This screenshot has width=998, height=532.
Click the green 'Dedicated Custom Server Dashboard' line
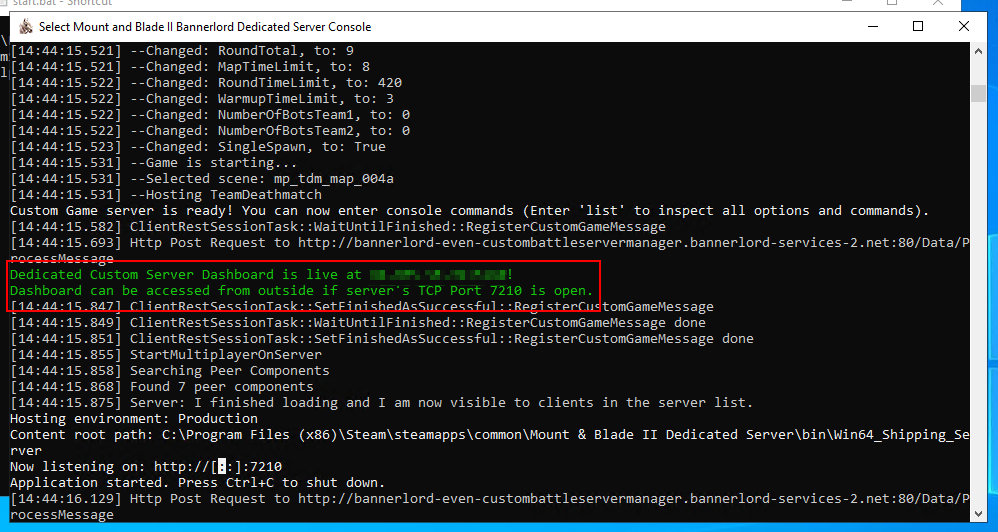pyautogui.click(x=262, y=275)
